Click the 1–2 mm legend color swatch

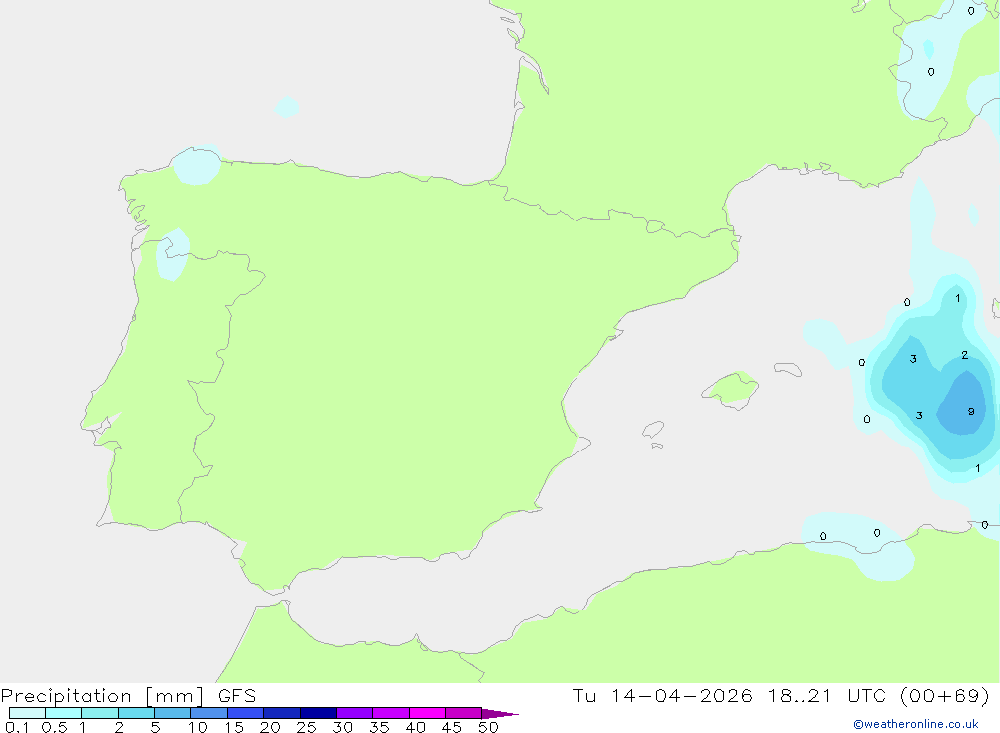(x=99, y=713)
